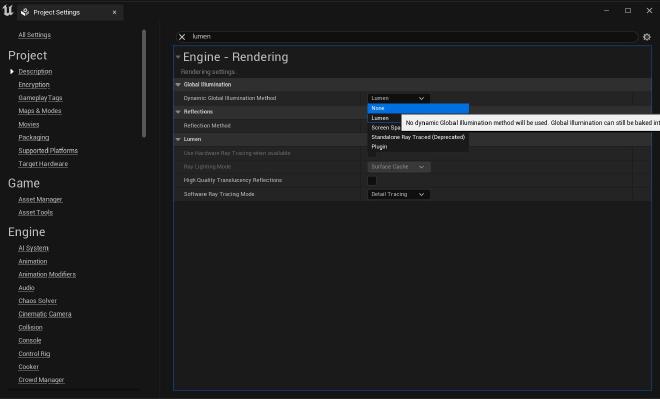Open the Dynamic Global Illumination Method dropdown
The image size is (660, 399).
click(398, 98)
